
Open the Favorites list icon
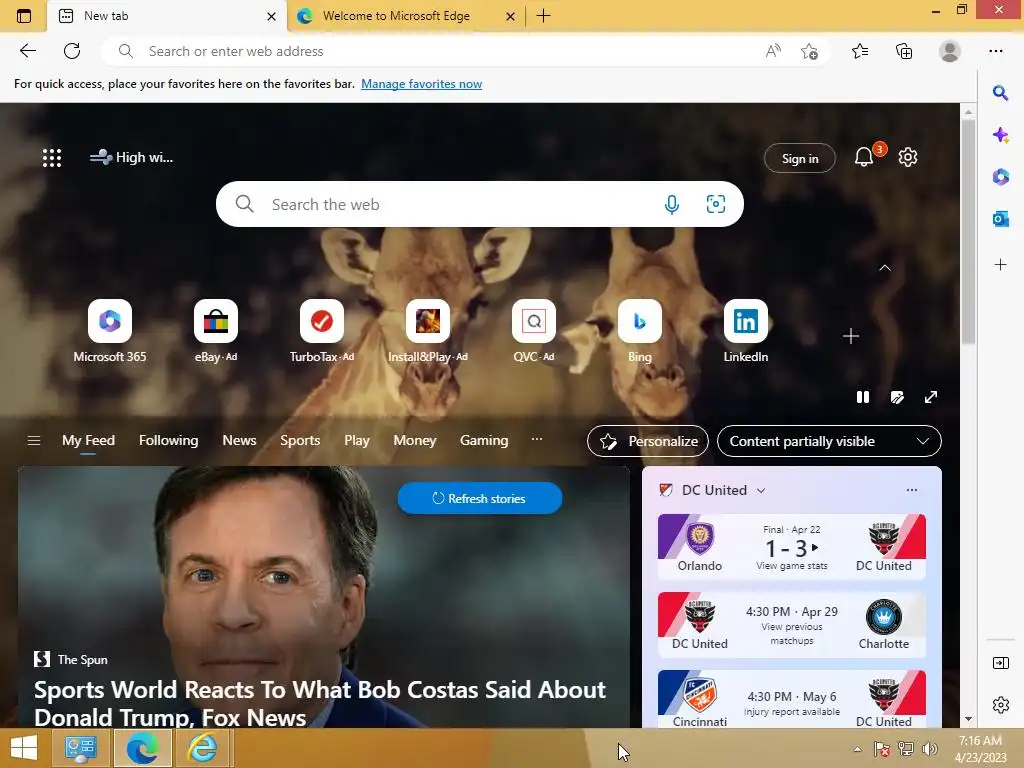click(860, 51)
